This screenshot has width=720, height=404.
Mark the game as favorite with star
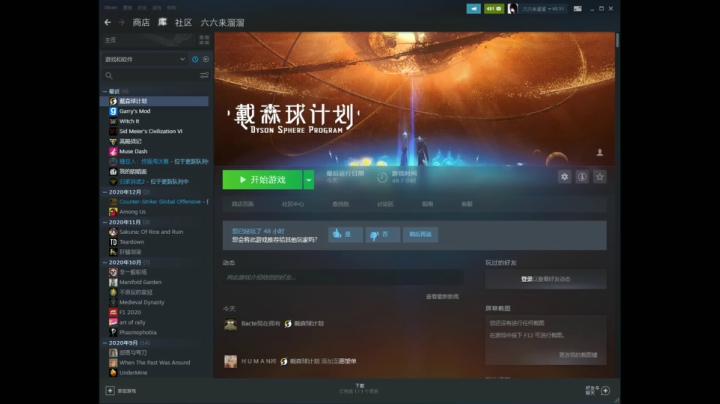[x=600, y=177]
